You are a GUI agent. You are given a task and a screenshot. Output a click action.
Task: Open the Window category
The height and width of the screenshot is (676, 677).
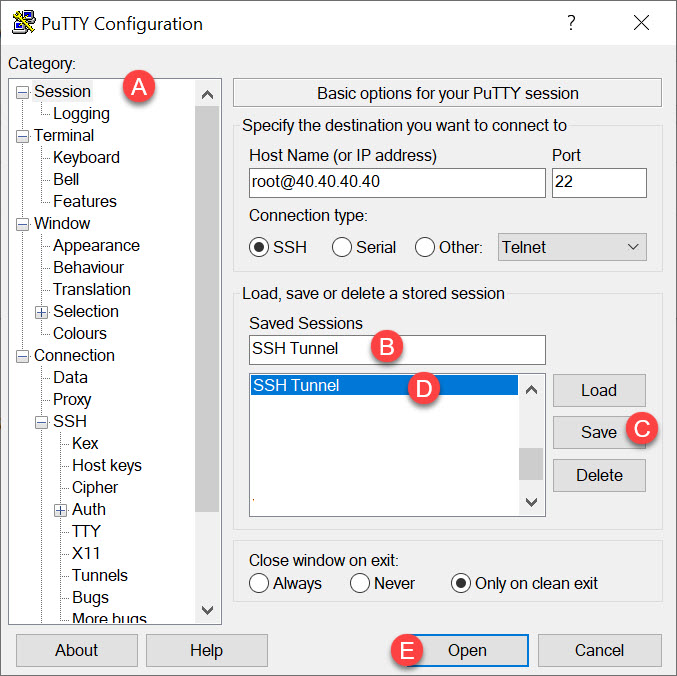click(x=62, y=224)
